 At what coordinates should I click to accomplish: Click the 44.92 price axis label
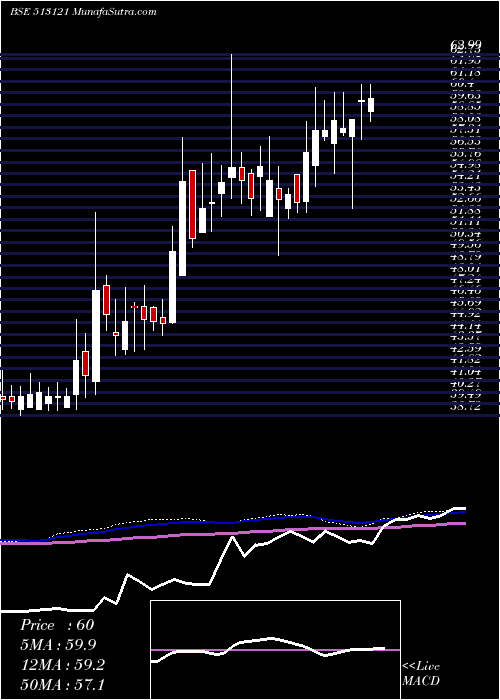pos(466,314)
